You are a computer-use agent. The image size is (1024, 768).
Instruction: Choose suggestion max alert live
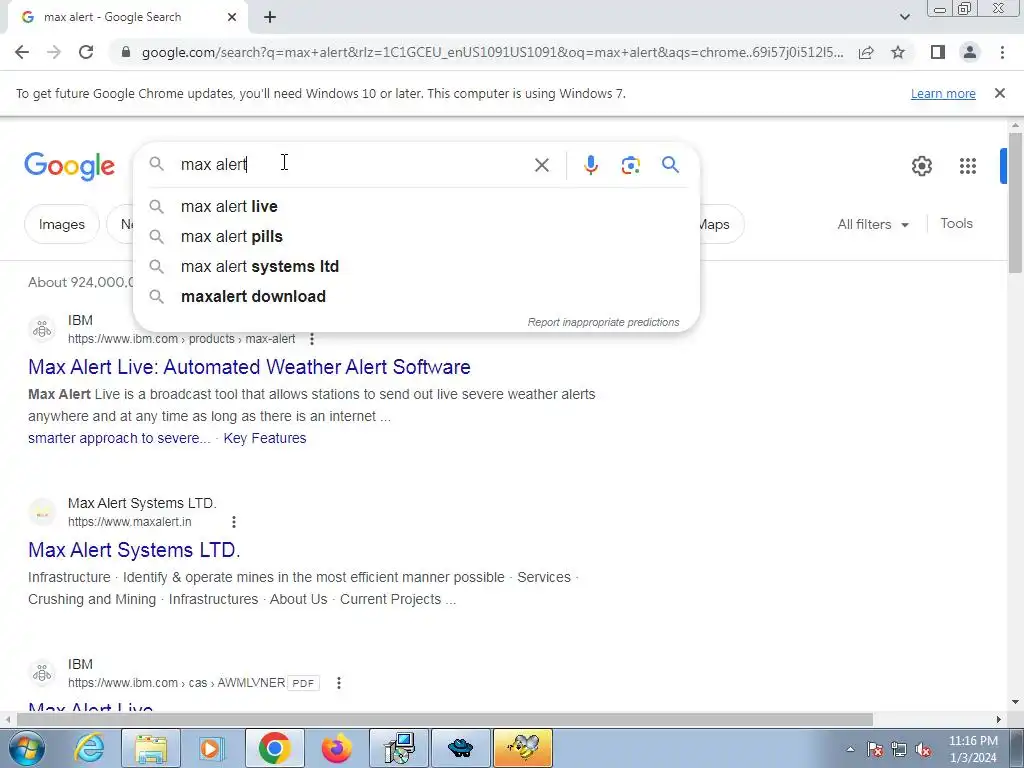coord(416,206)
